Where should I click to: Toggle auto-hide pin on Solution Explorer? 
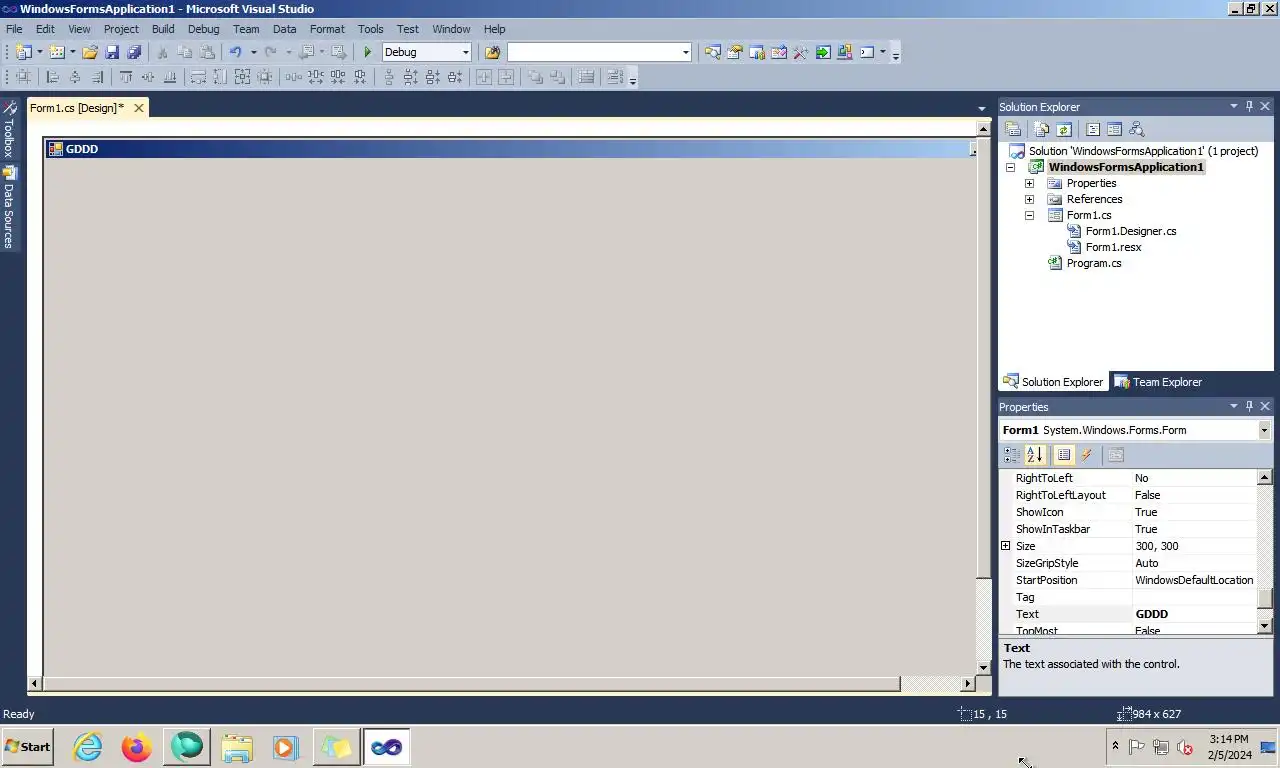pos(1249,106)
